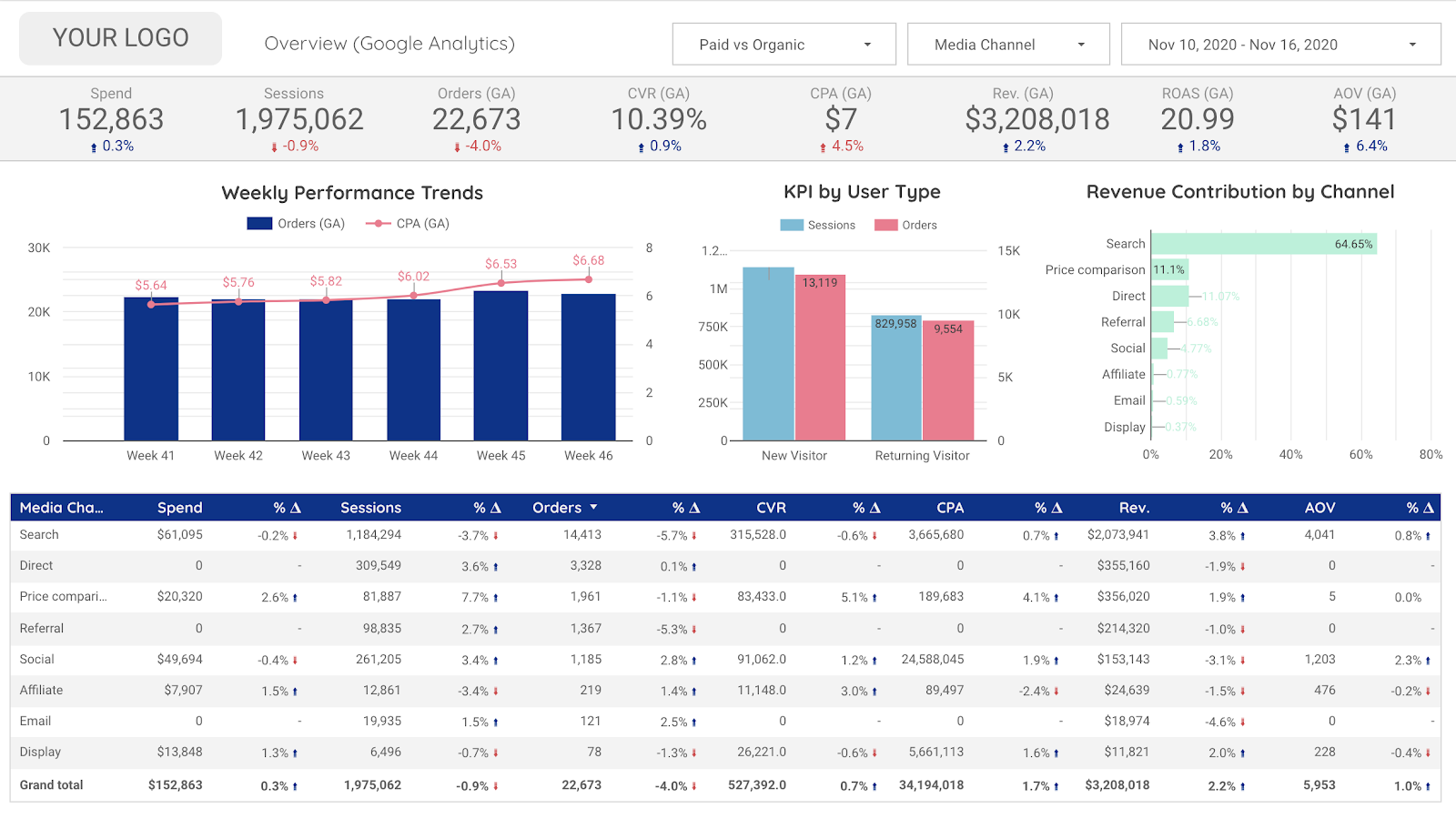Click the red up arrow beside CPA 4.5%
This screenshot has height=819, width=1456.
[x=822, y=146]
